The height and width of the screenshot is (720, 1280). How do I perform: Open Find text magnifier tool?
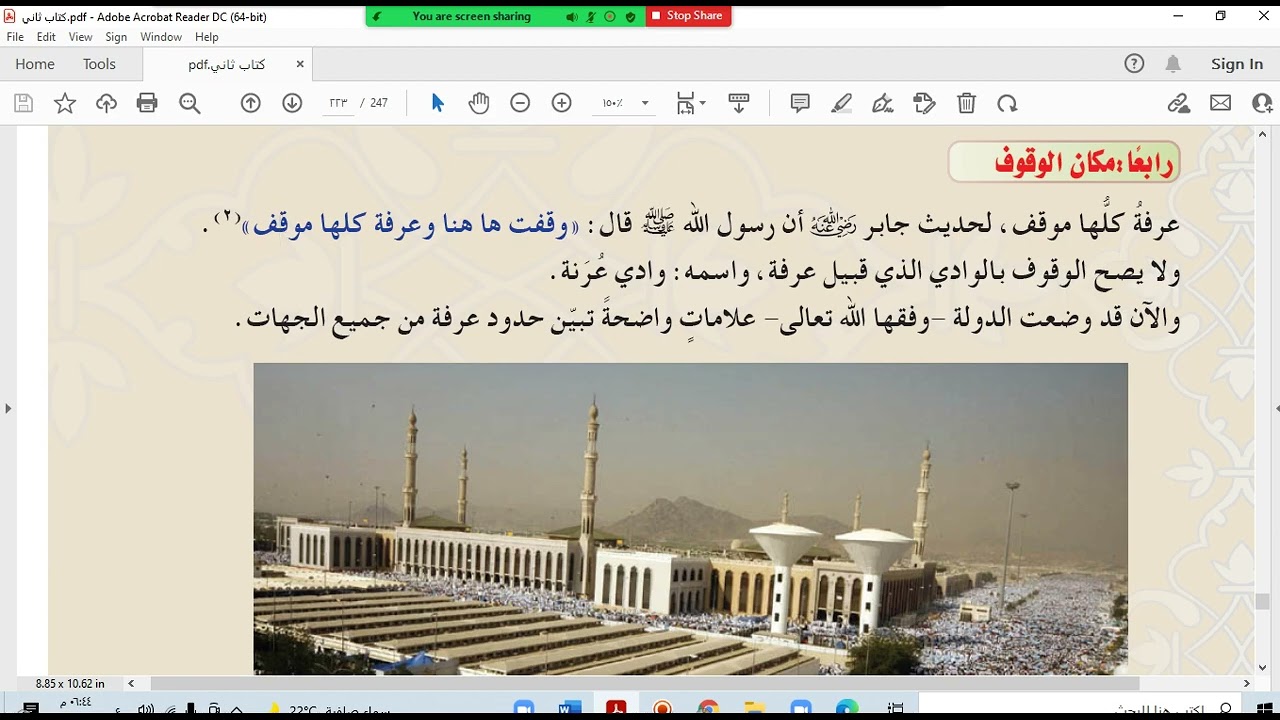point(190,103)
